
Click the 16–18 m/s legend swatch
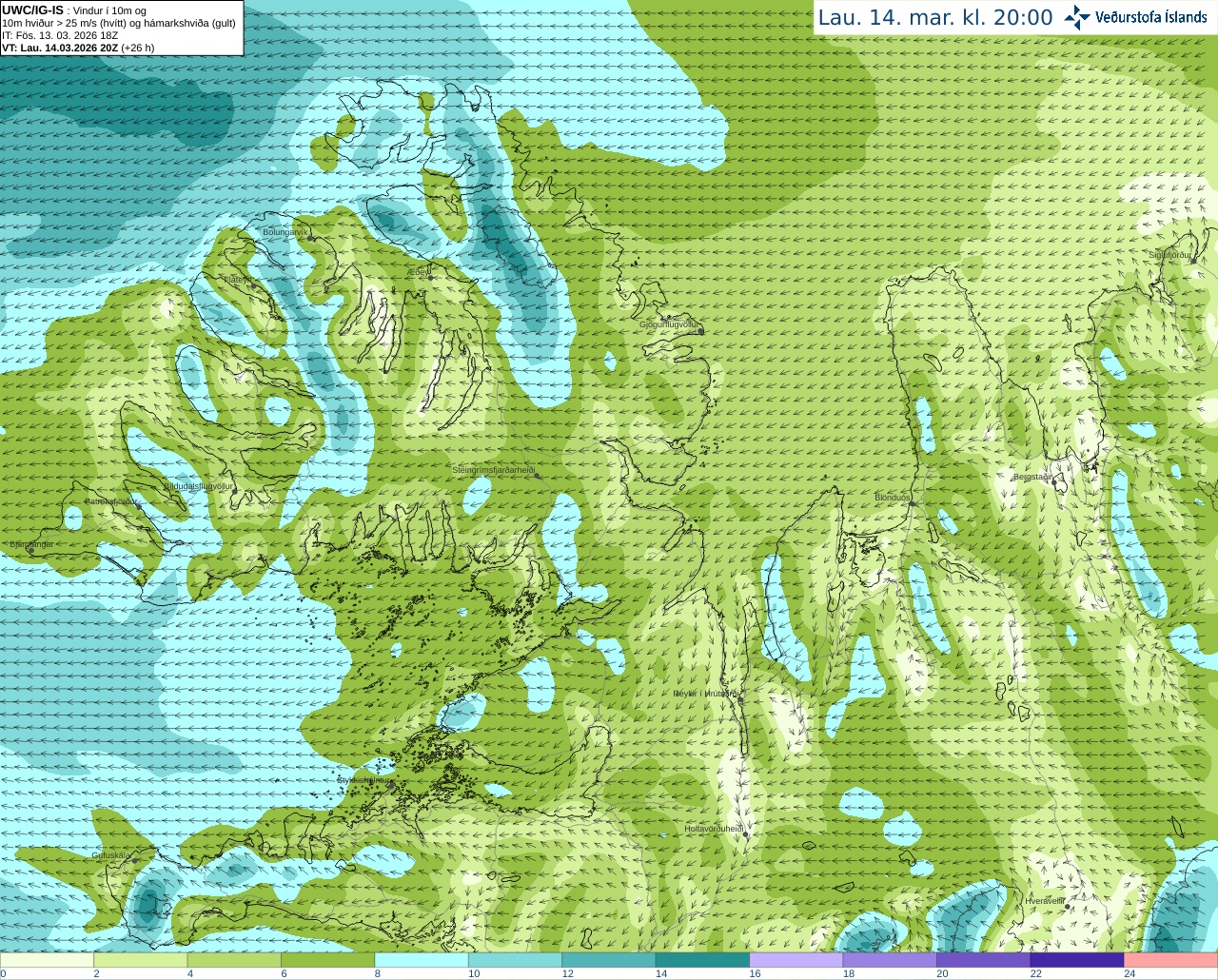(x=796, y=960)
